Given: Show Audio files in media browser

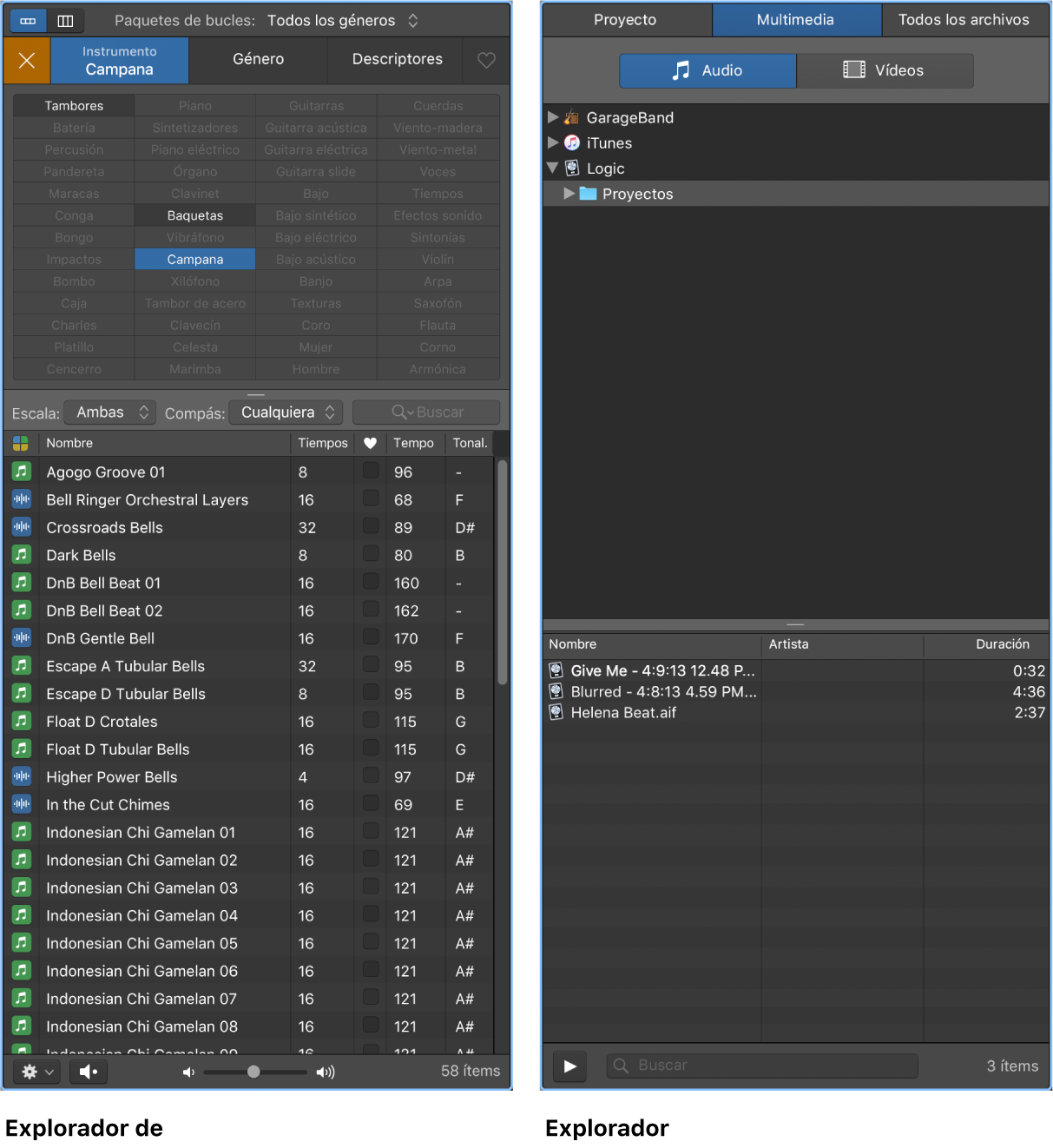Looking at the screenshot, I should 707,70.
